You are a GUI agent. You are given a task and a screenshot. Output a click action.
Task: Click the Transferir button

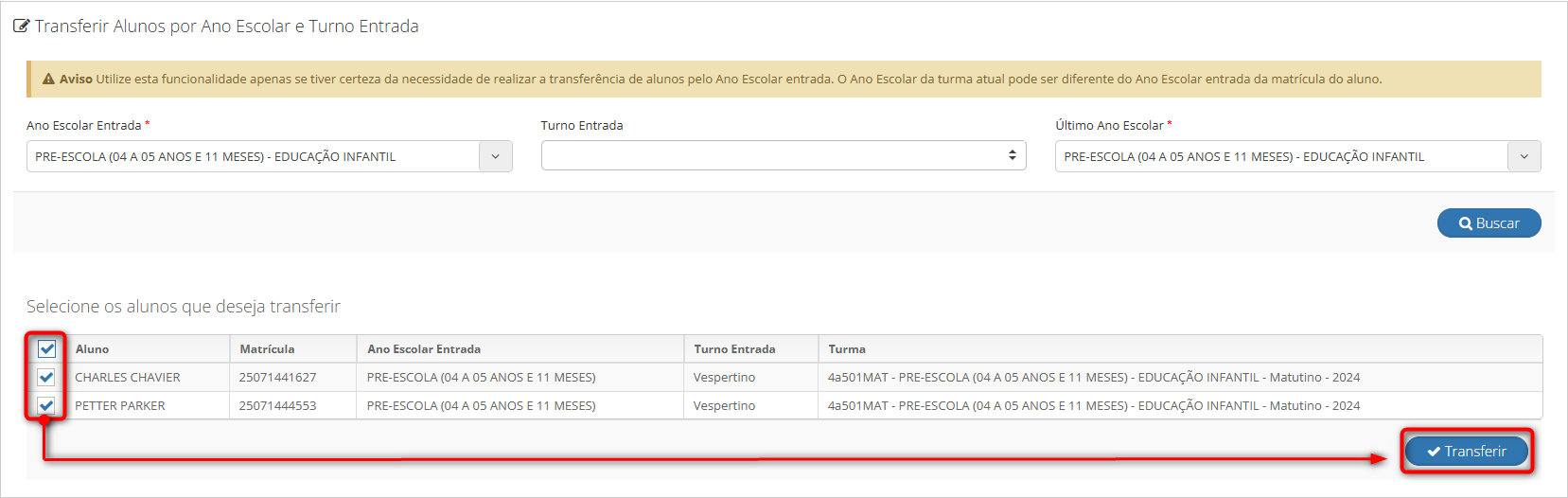click(1466, 452)
